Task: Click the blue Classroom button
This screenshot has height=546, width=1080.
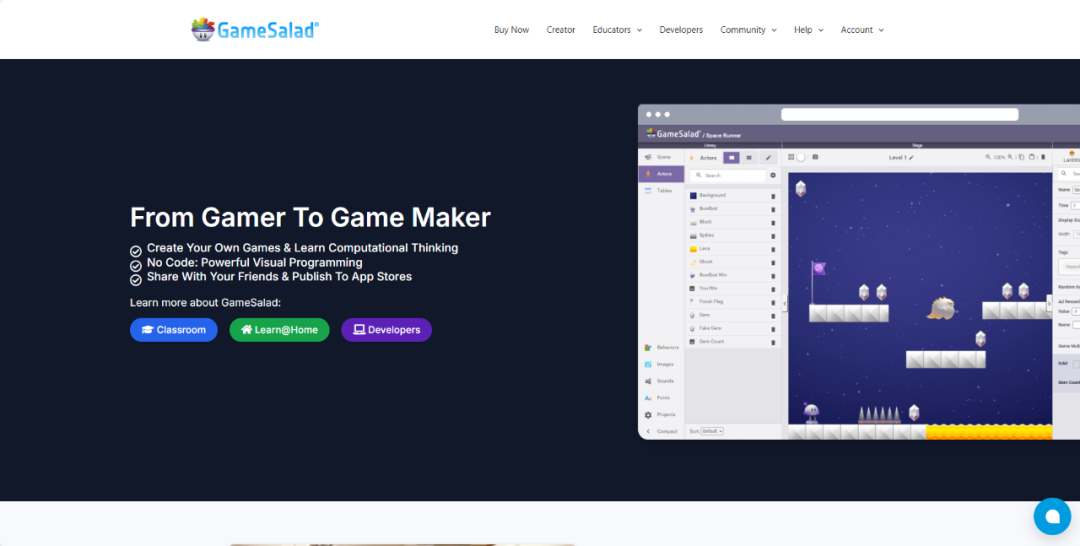Action: 174,330
